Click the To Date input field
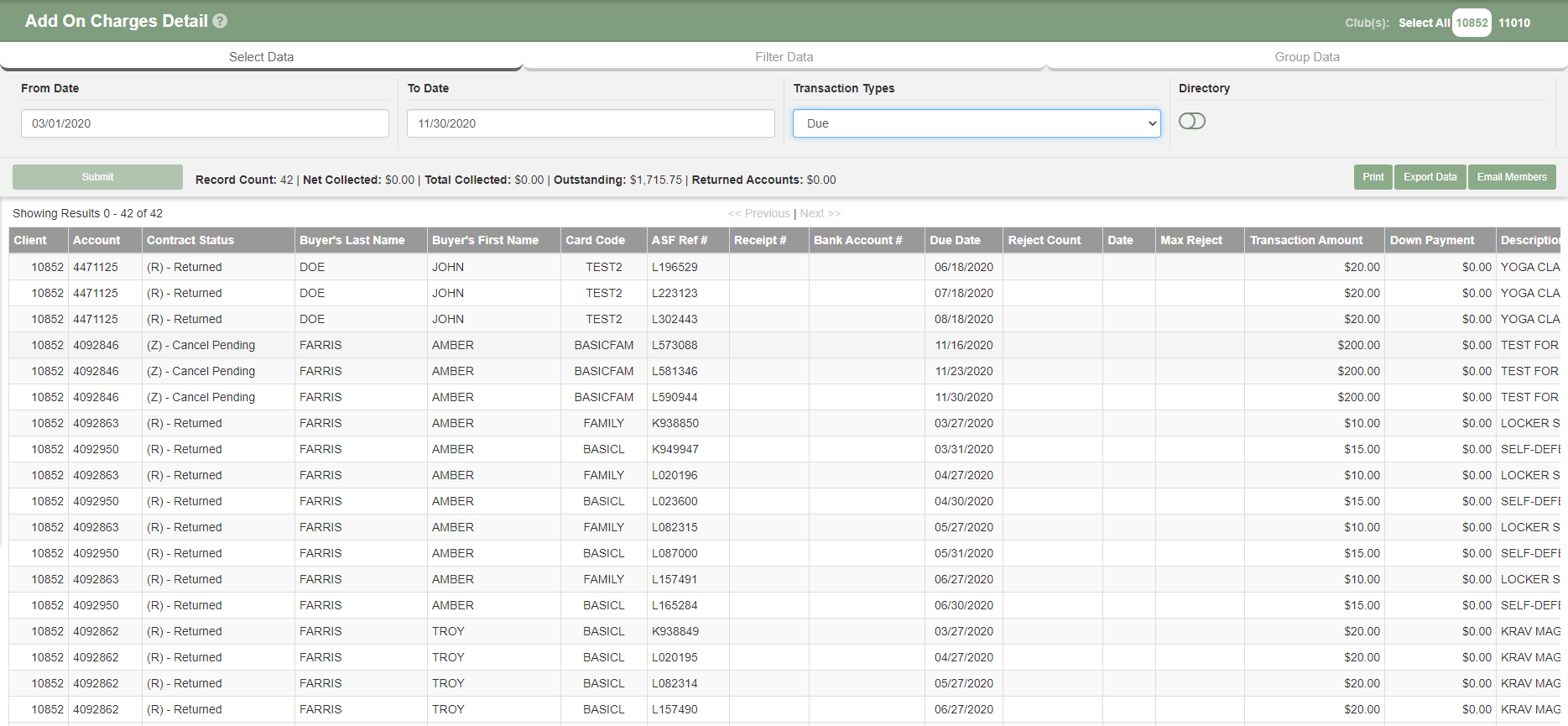This screenshot has width=1568, height=726. (x=591, y=123)
